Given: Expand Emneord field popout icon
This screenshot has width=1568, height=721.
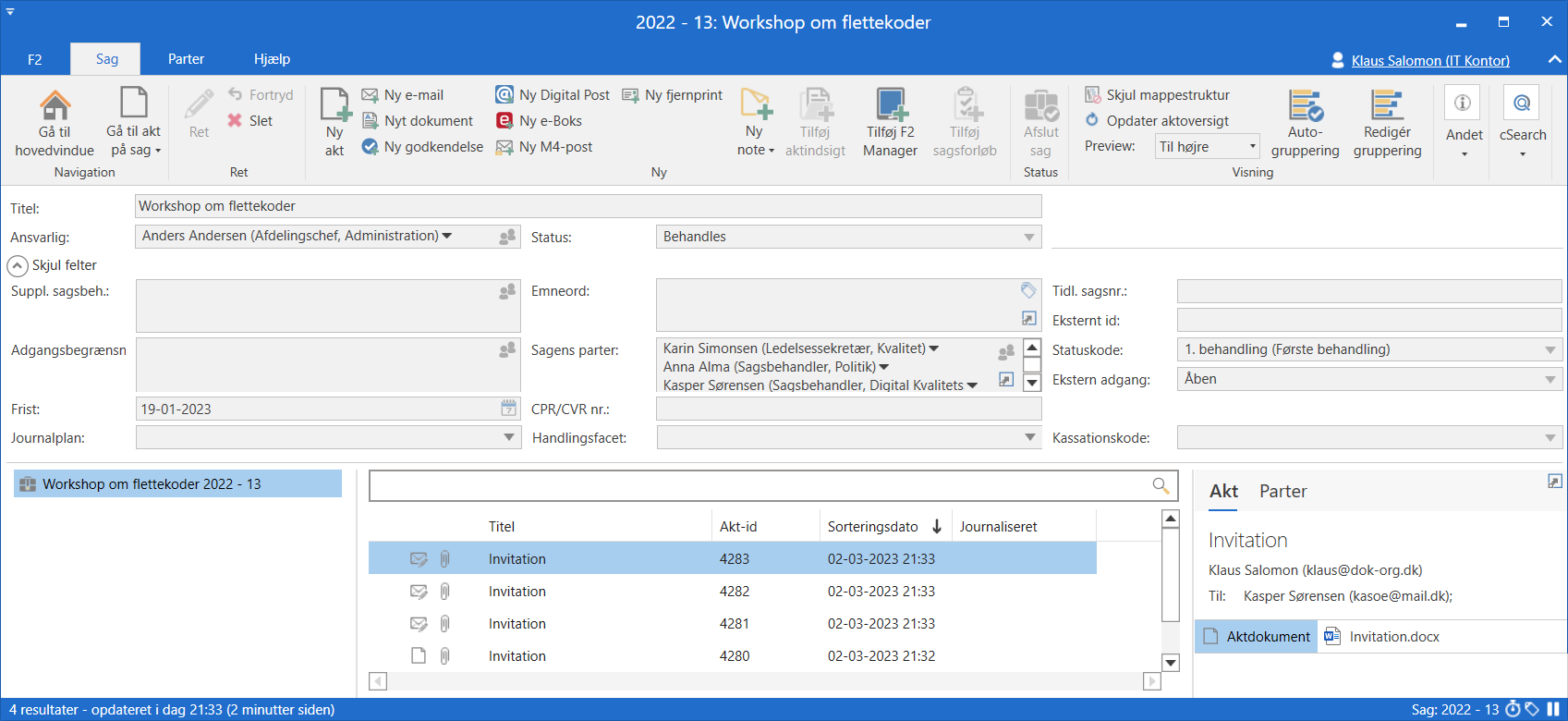Looking at the screenshot, I should (x=1028, y=318).
